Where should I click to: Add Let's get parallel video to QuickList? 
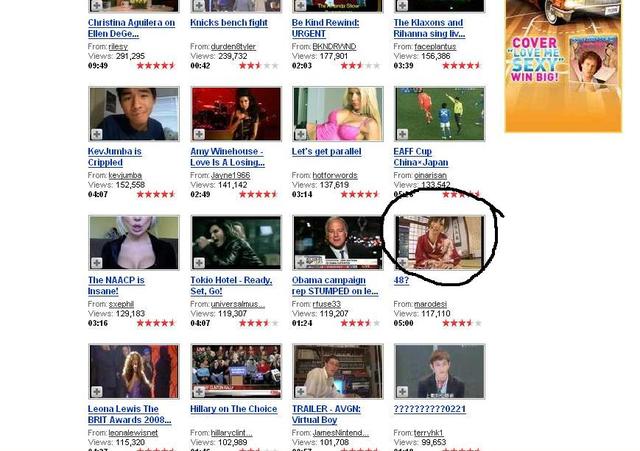point(300,134)
